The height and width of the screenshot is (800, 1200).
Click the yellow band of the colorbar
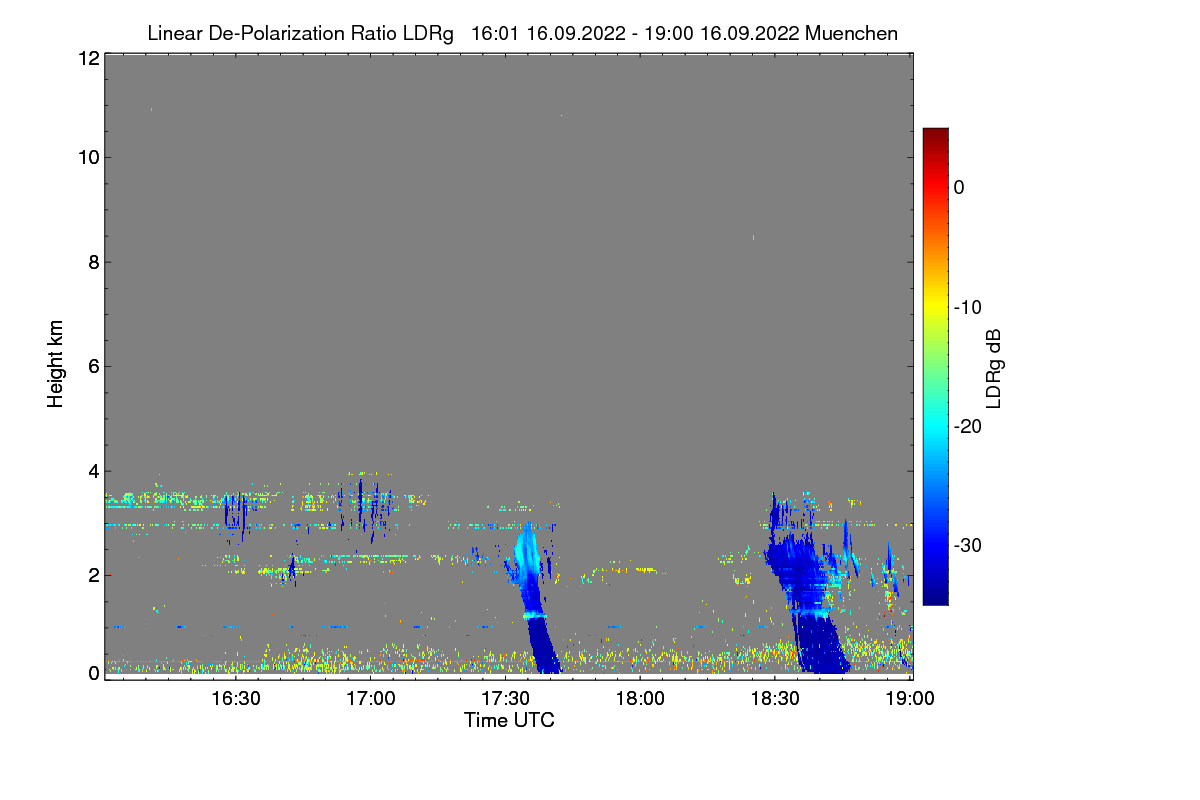click(x=935, y=307)
